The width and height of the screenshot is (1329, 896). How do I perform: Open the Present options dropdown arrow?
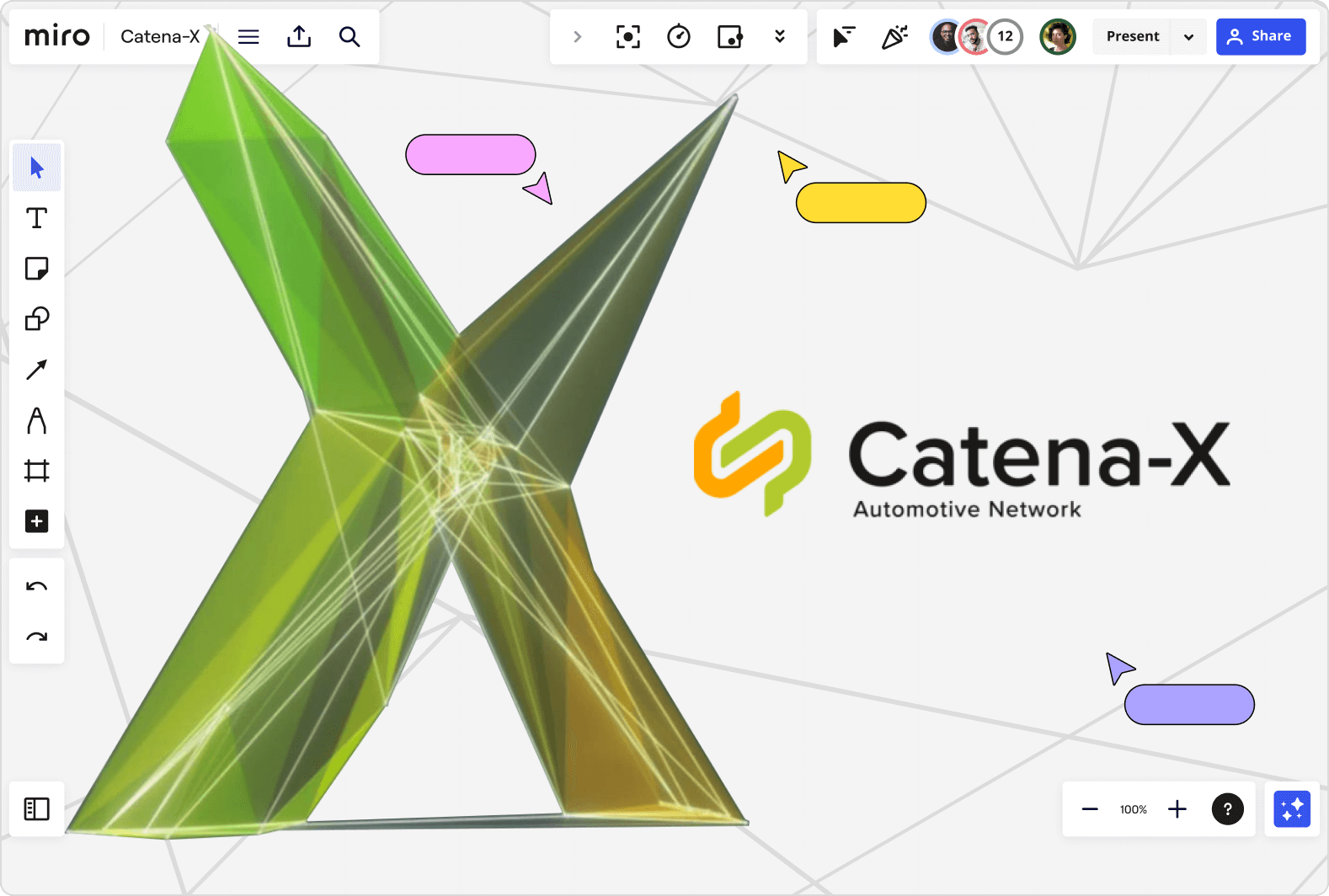coord(1188,37)
